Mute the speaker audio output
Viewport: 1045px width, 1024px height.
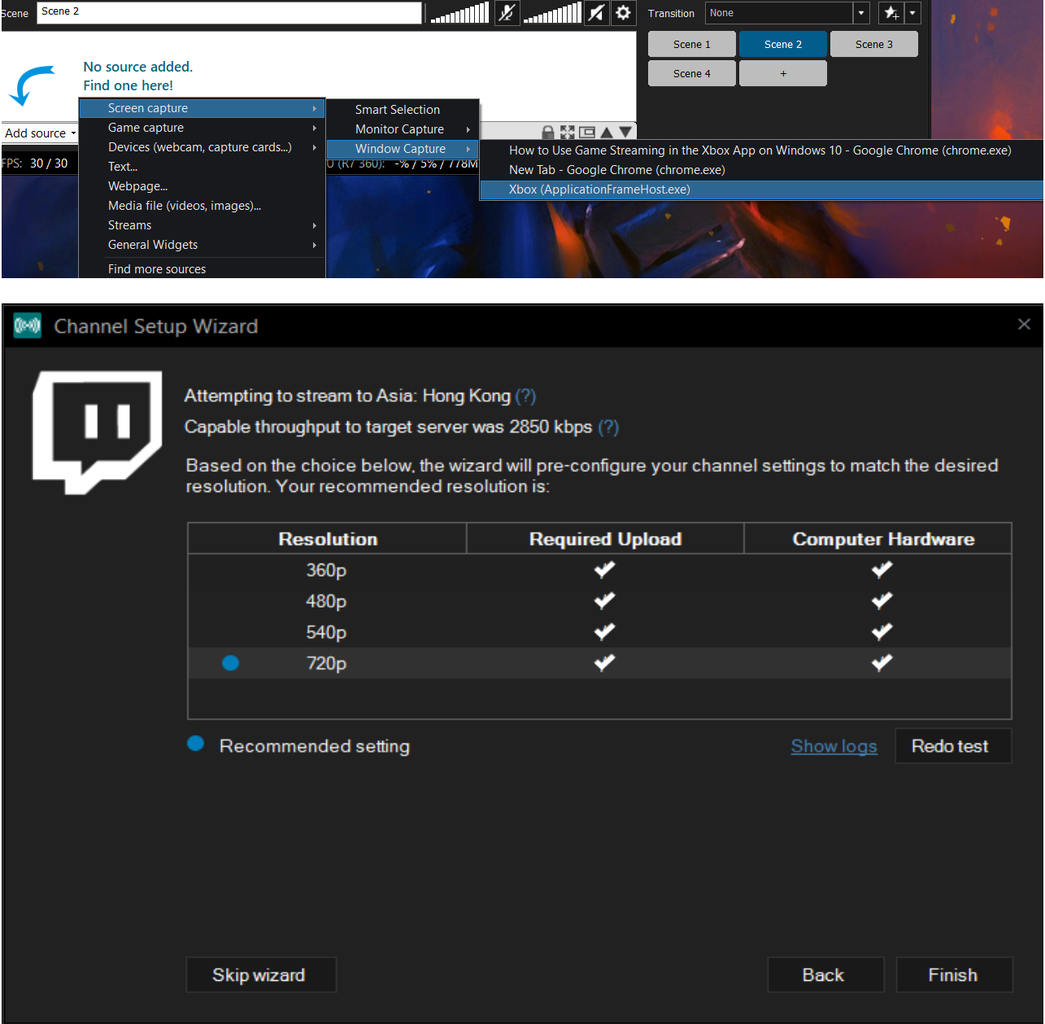(597, 13)
